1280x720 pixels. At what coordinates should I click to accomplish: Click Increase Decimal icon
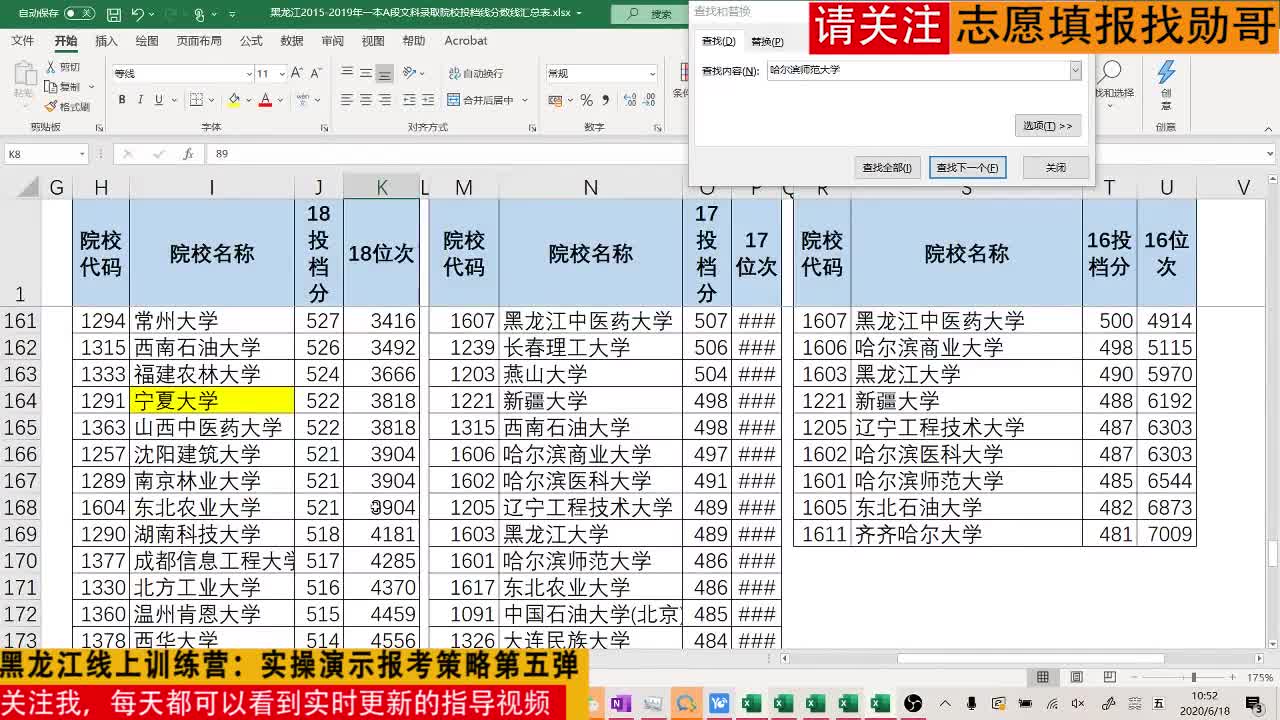629,100
